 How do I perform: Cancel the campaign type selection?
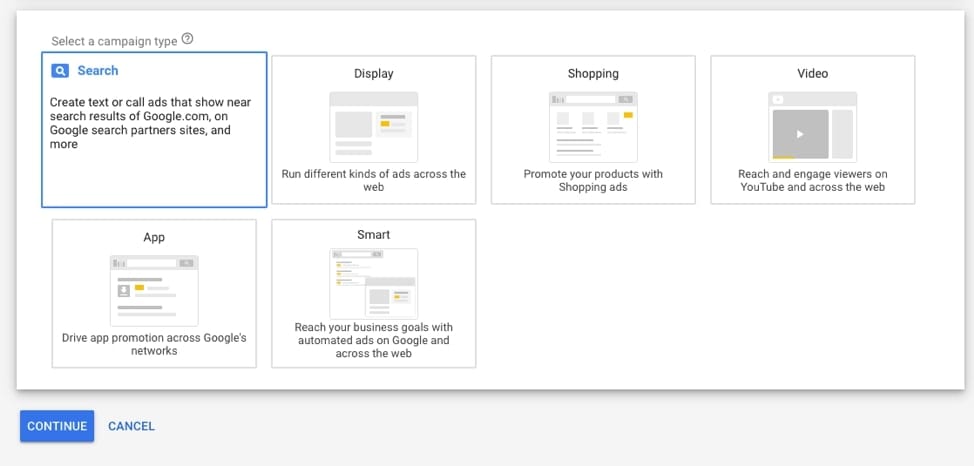tap(132, 426)
